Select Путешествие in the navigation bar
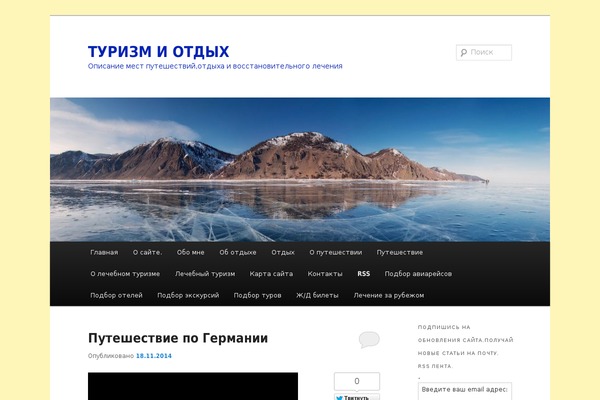Screen dimensions: 600x400 (x=399, y=252)
